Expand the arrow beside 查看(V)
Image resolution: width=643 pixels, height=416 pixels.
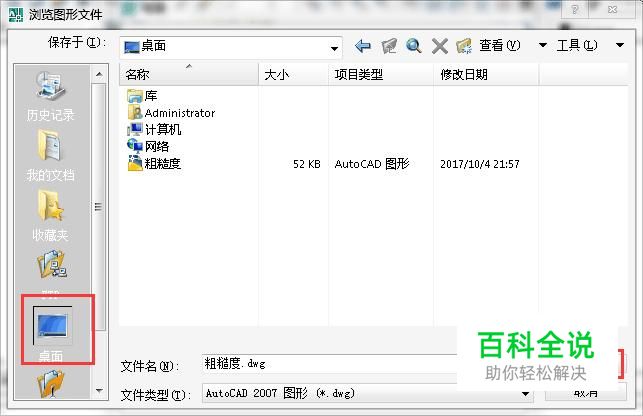coord(543,45)
